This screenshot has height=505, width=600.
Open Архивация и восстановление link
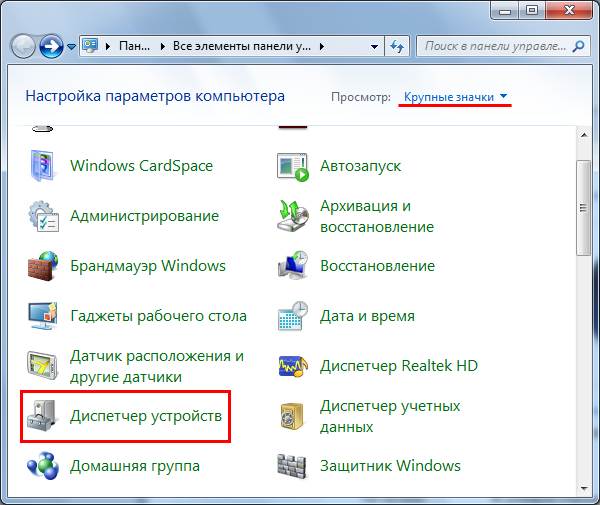point(376,216)
